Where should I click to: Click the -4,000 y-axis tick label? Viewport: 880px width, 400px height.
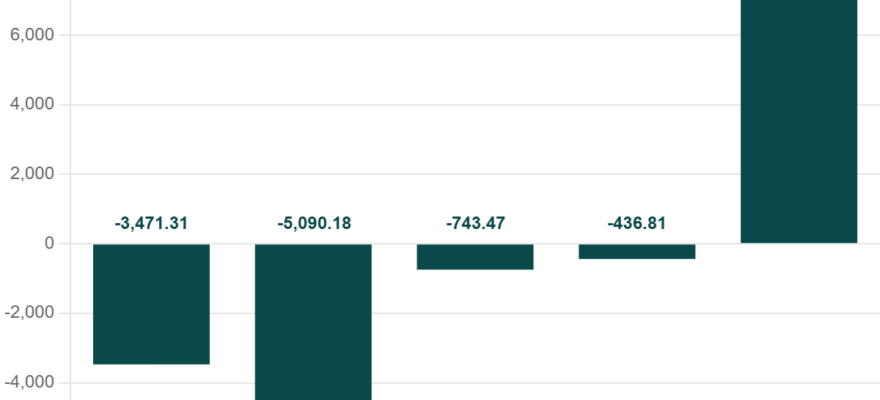tap(29, 383)
